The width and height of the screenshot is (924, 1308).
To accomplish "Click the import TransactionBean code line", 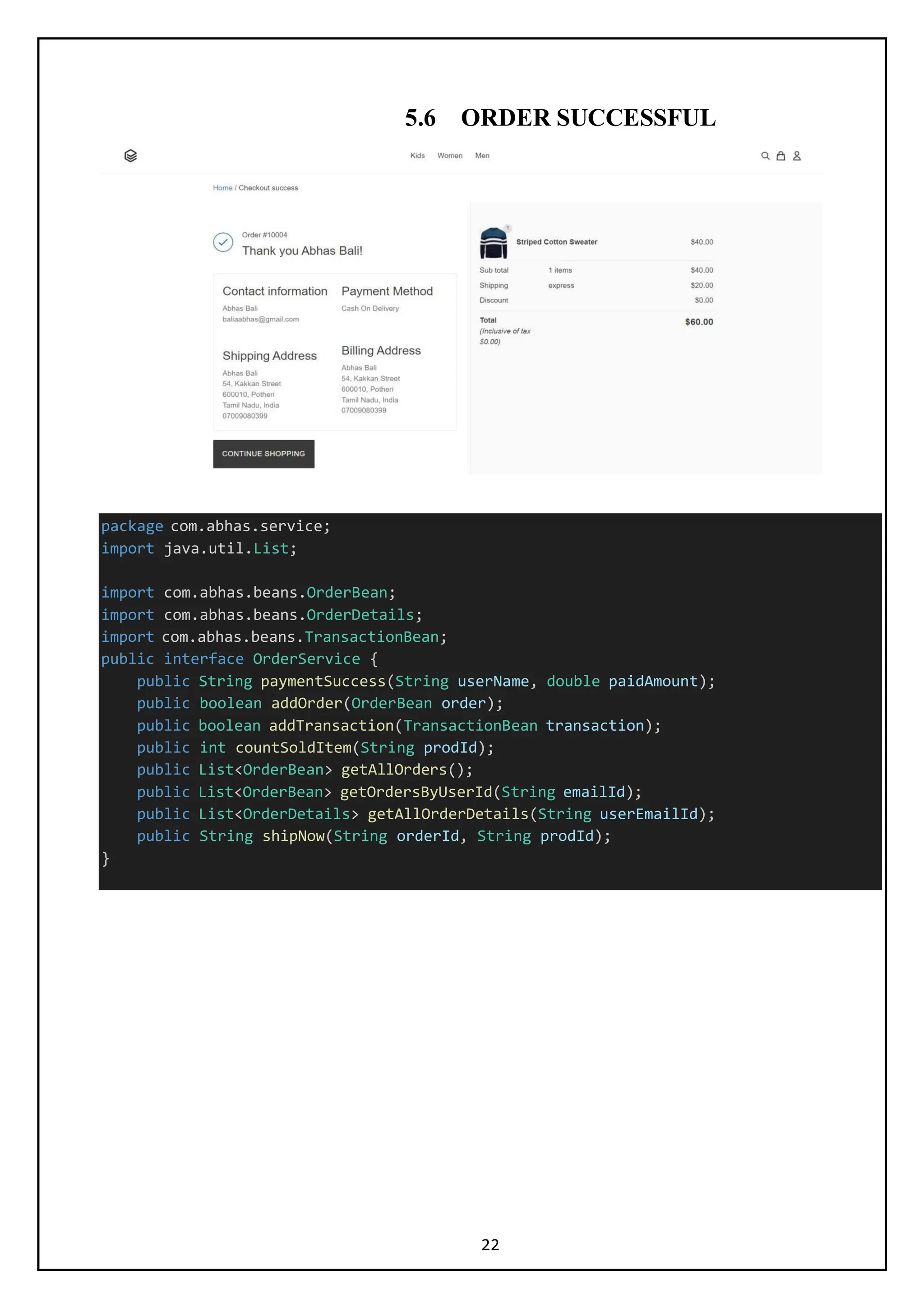I will pos(274,637).
